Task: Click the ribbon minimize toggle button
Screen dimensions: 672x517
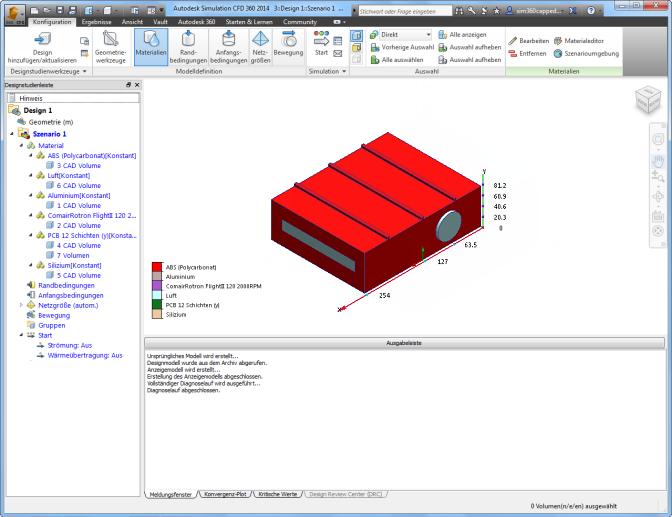Action: tap(337, 22)
